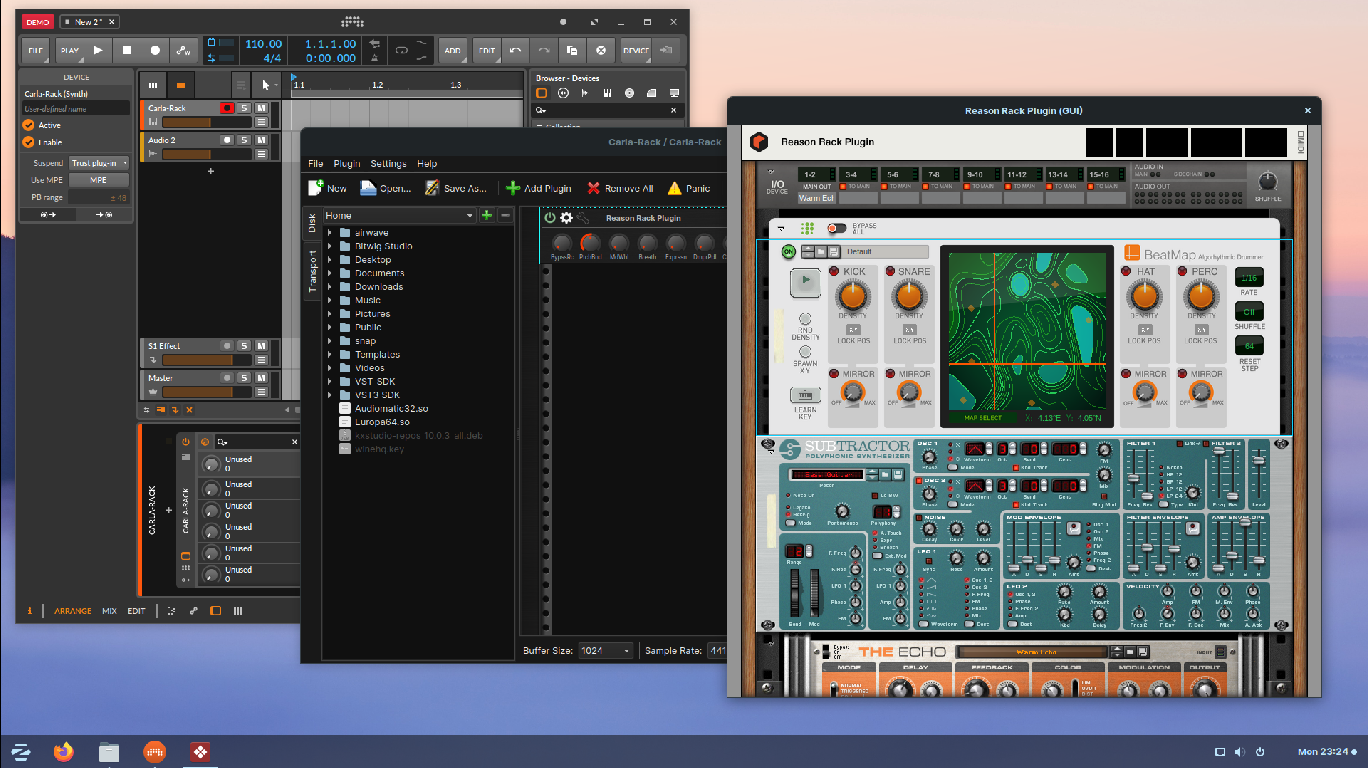1368x768 pixels.
Task: Toggle the Active checkbox in Device panel
Action: tap(28, 125)
